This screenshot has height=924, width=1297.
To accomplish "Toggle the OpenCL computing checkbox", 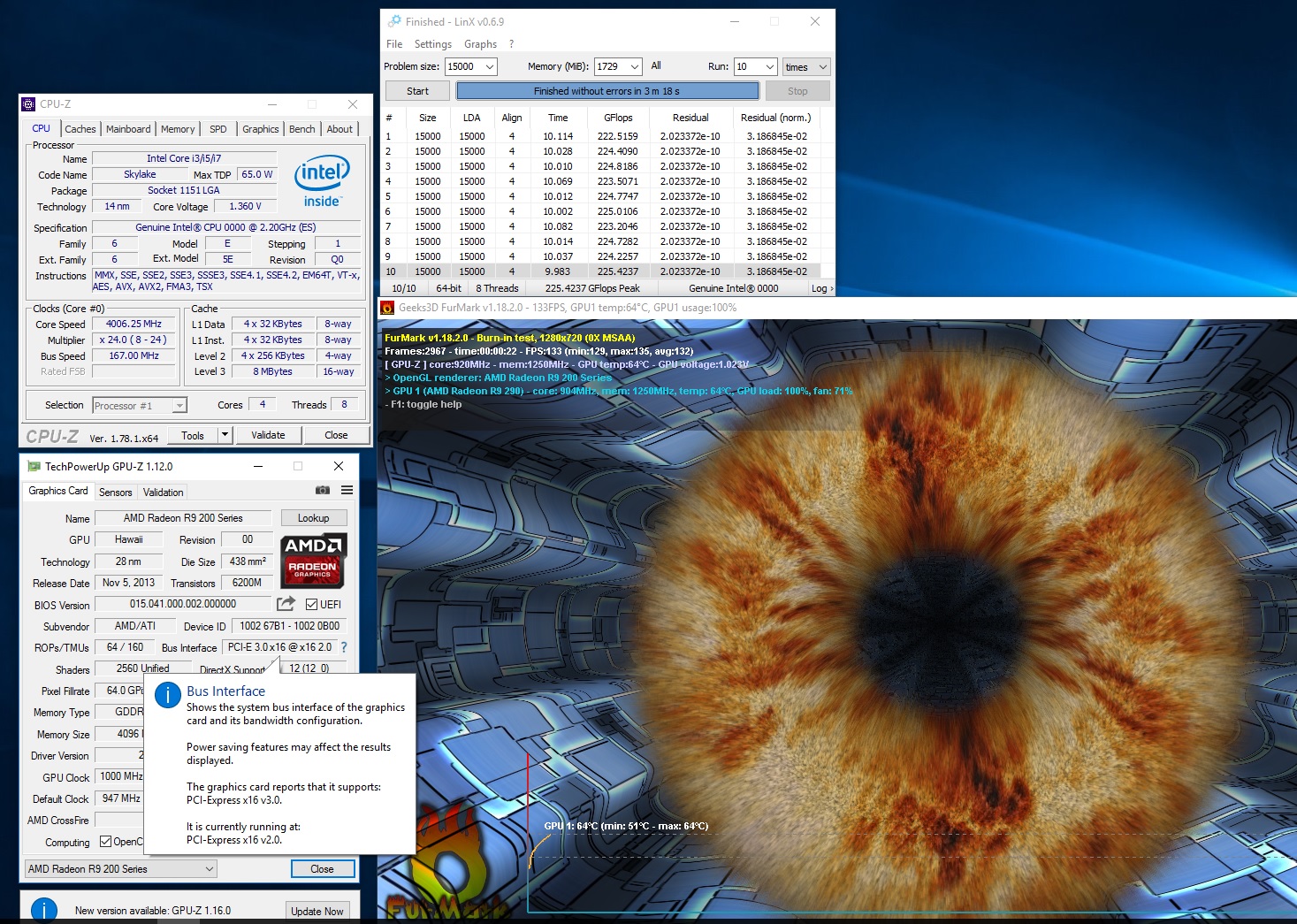I will pyautogui.click(x=105, y=842).
